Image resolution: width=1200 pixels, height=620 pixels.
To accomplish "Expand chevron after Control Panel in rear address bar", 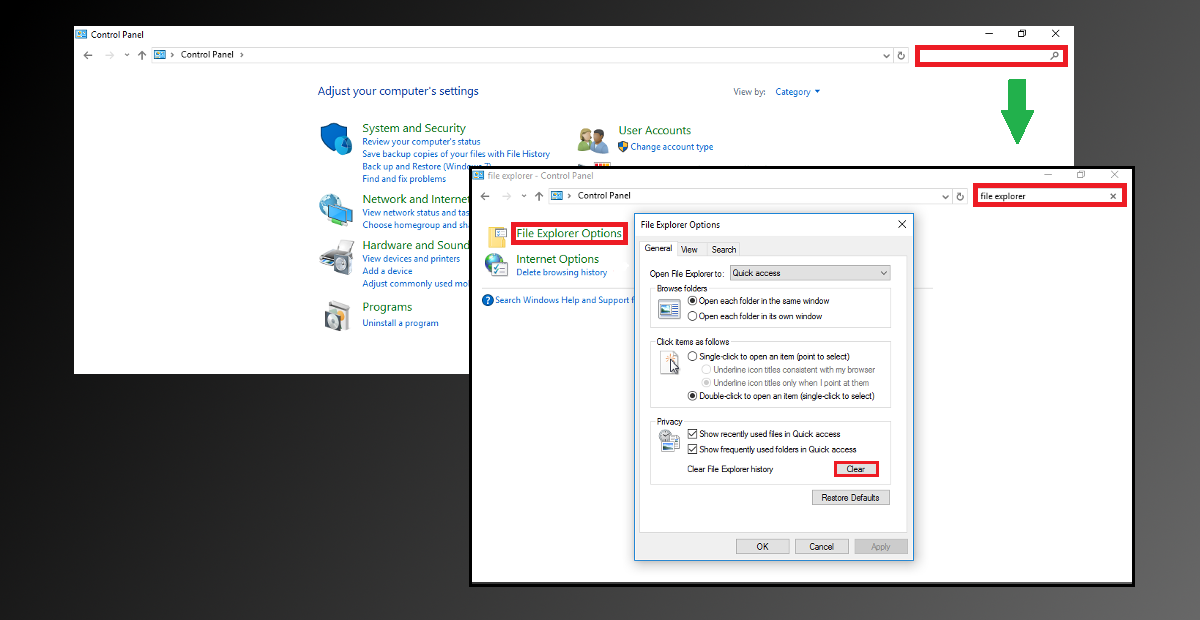I will coord(241,55).
